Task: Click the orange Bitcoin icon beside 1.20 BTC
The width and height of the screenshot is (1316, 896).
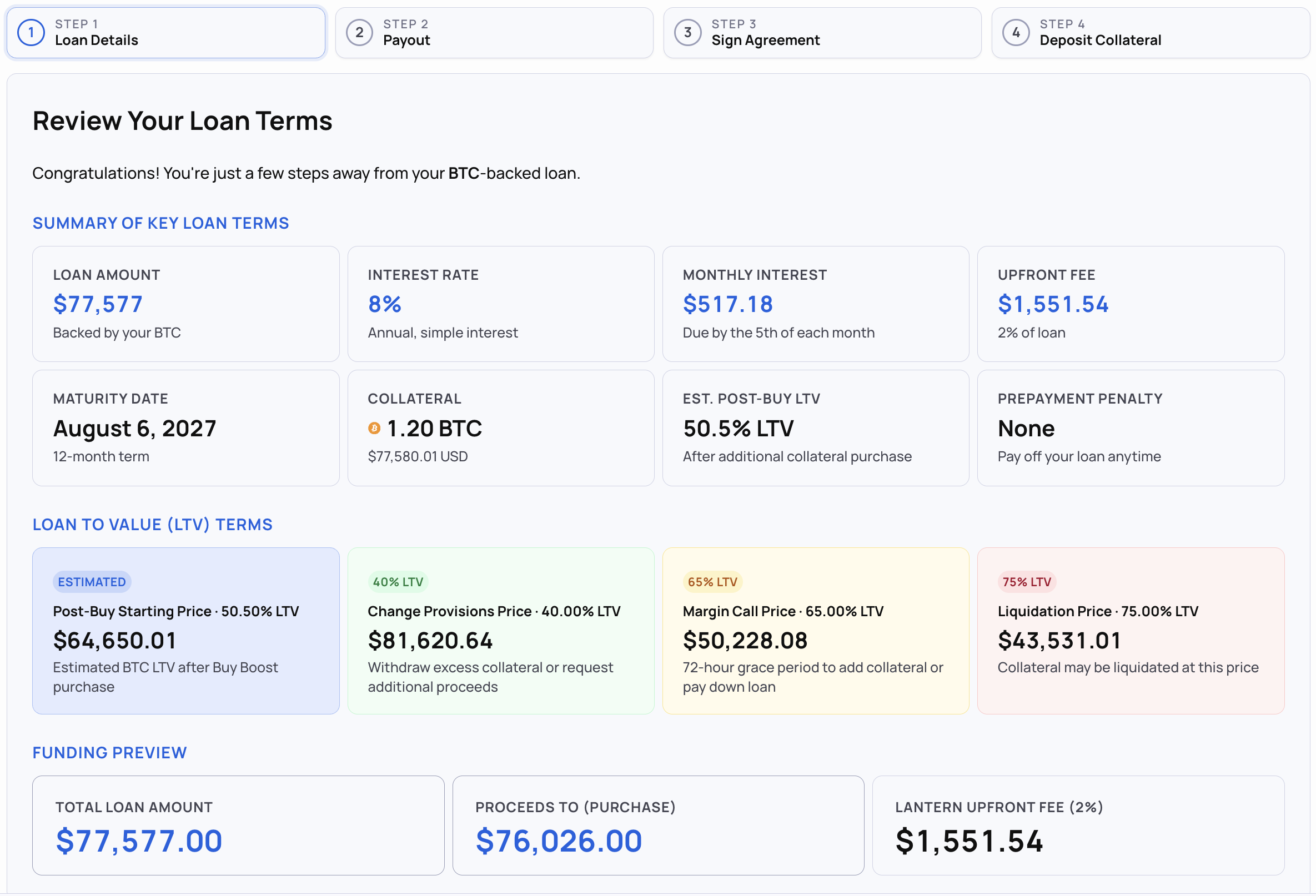Action: [x=374, y=429]
